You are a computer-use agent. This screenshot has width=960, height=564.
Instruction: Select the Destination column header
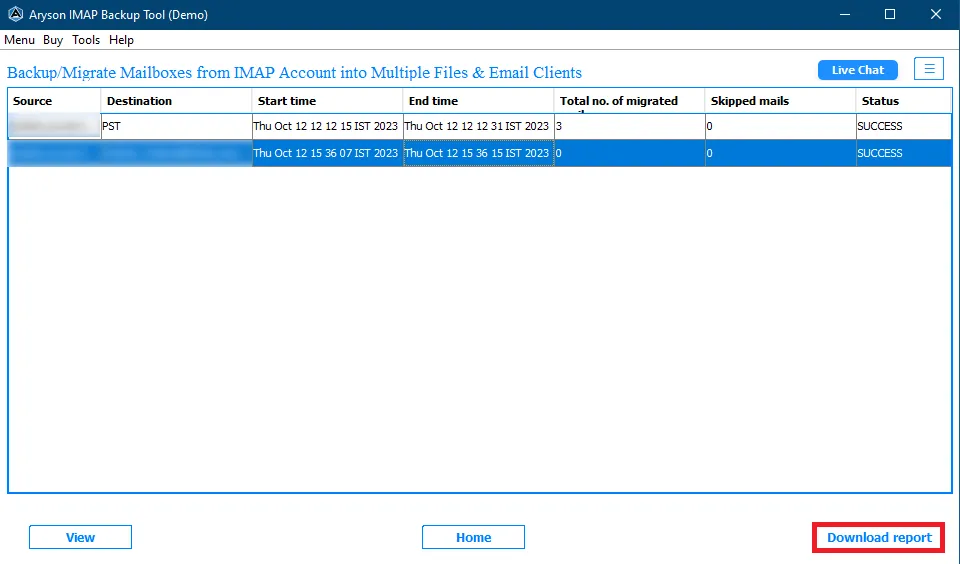(176, 101)
